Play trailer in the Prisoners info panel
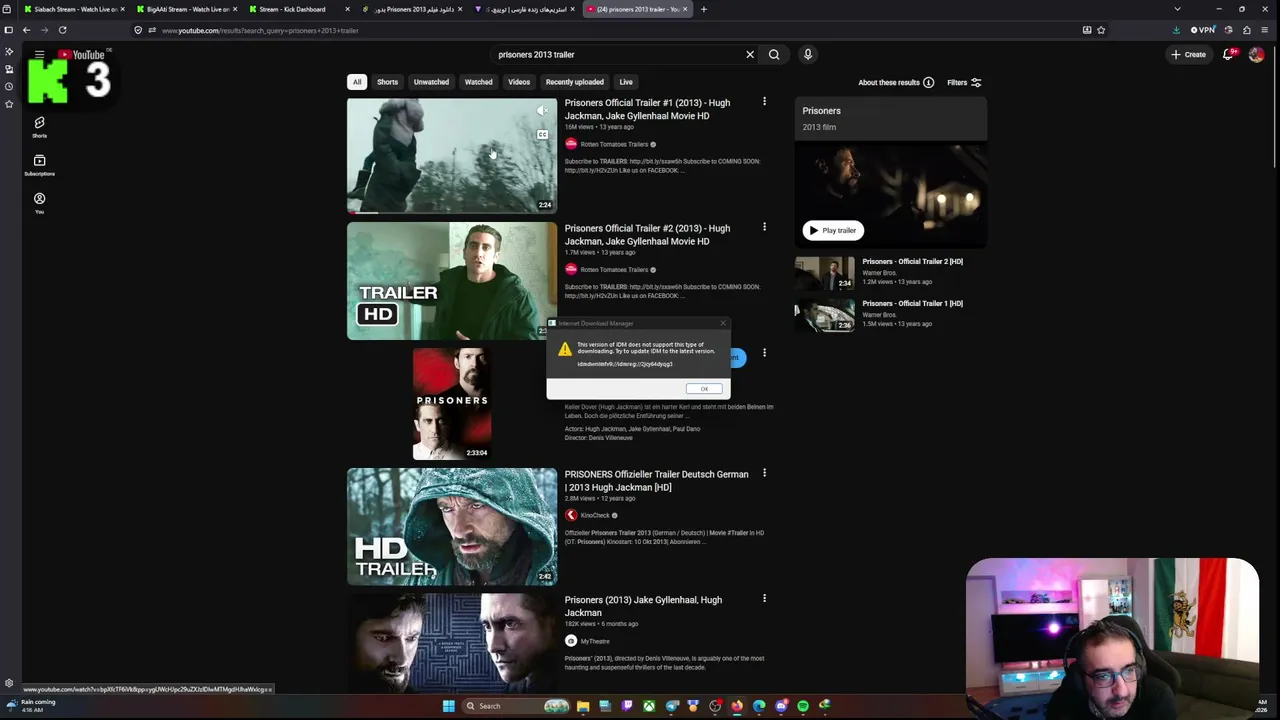Screen dimensions: 1280x720 coord(833,230)
